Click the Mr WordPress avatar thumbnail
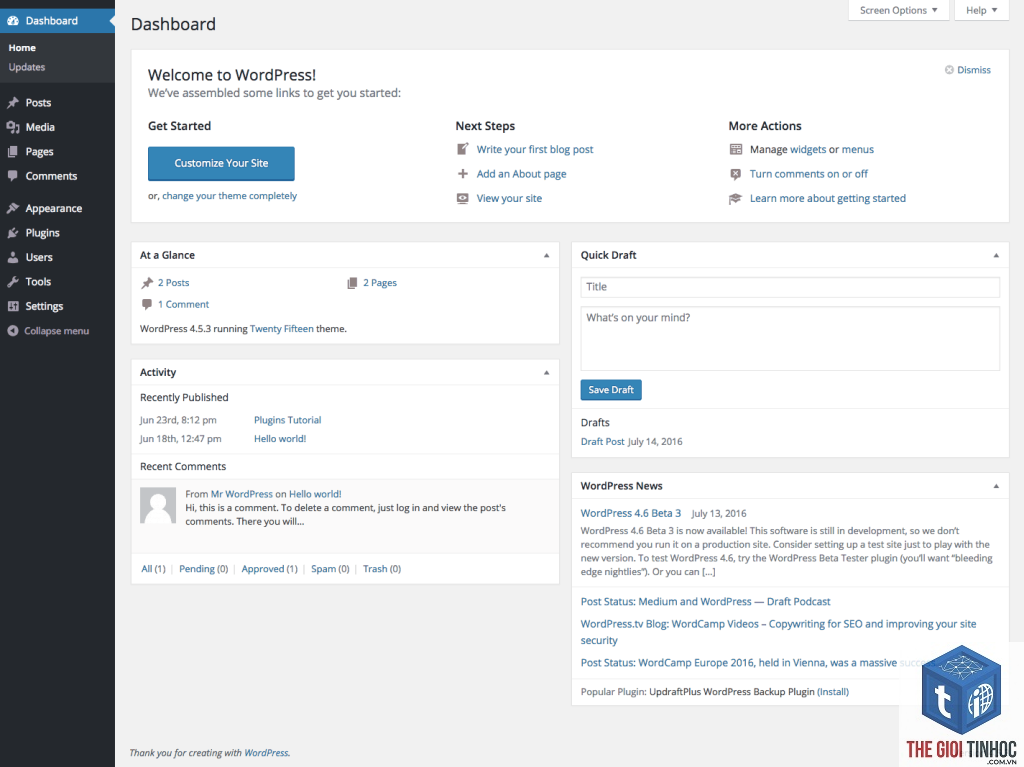Image resolution: width=1024 pixels, height=767 pixels. click(158, 505)
